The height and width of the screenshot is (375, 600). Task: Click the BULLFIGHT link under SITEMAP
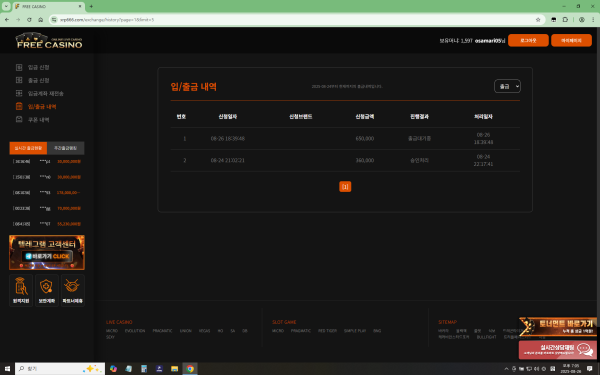(x=486, y=337)
